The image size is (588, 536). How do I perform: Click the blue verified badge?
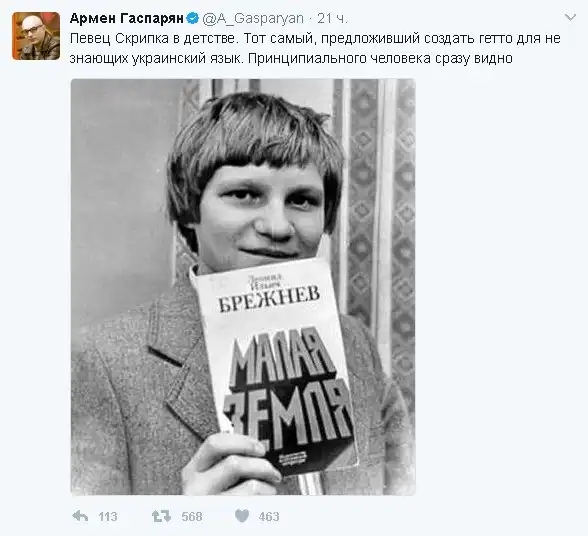tap(193, 18)
